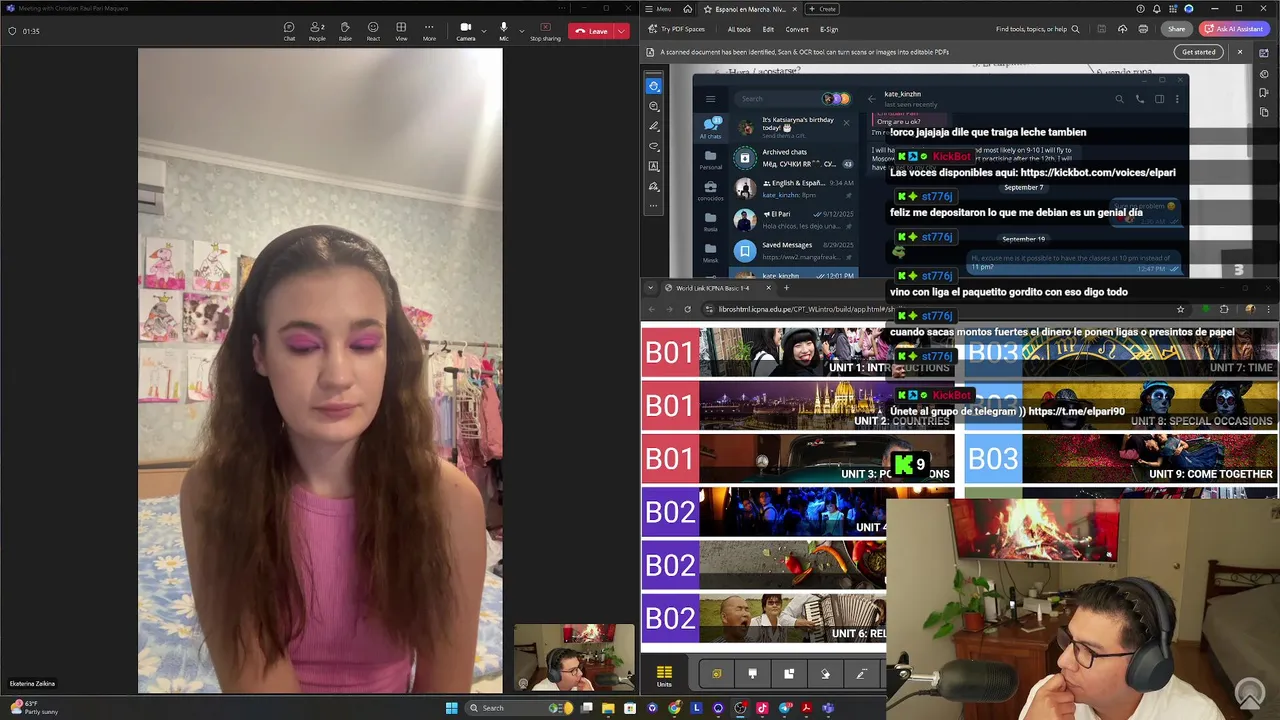Open a new browser tab with plus
1280x720 pixels.
[786, 288]
